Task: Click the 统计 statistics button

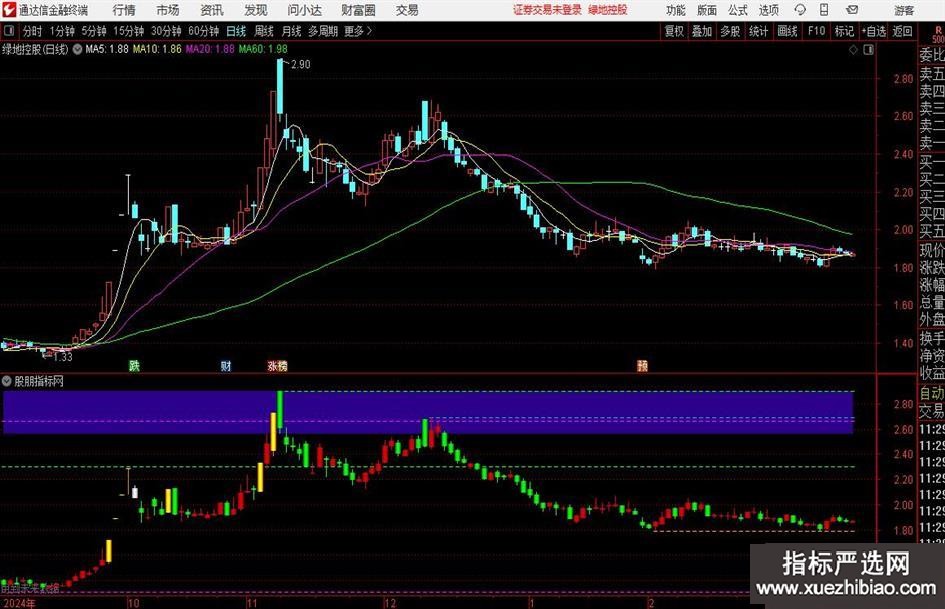Action: [x=758, y=31]
